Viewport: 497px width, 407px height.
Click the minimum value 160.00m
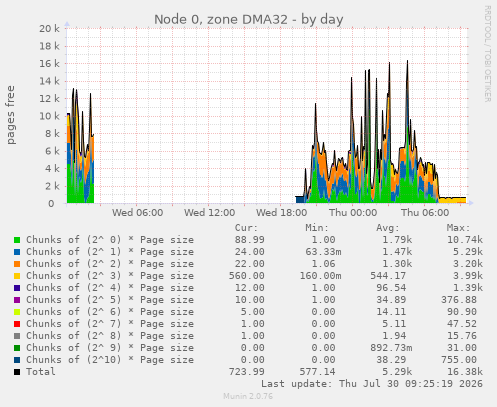(320, 276)
